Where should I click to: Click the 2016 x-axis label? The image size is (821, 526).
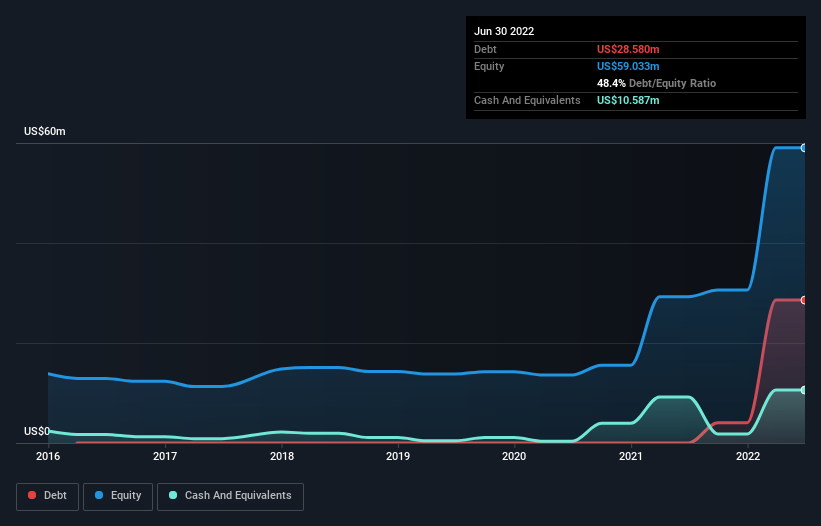[x=48, y=456]
